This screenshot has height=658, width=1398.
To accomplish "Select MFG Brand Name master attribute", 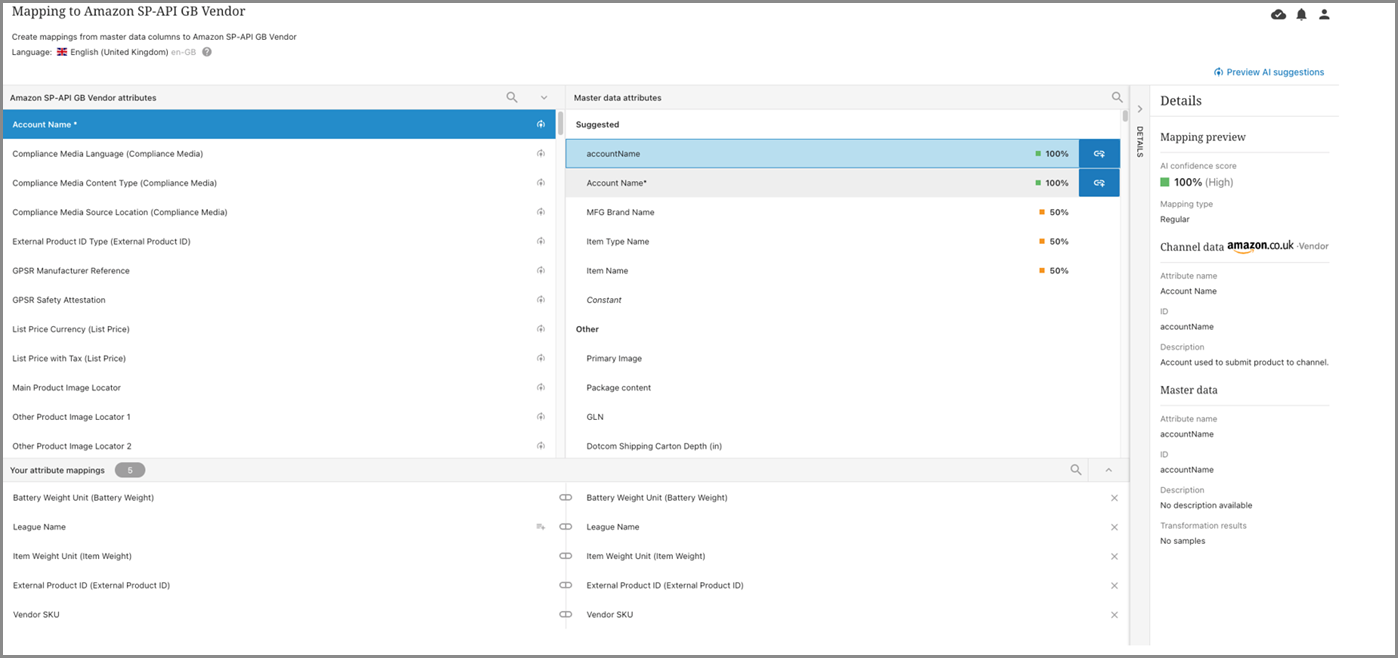I will tap(620, 212).
